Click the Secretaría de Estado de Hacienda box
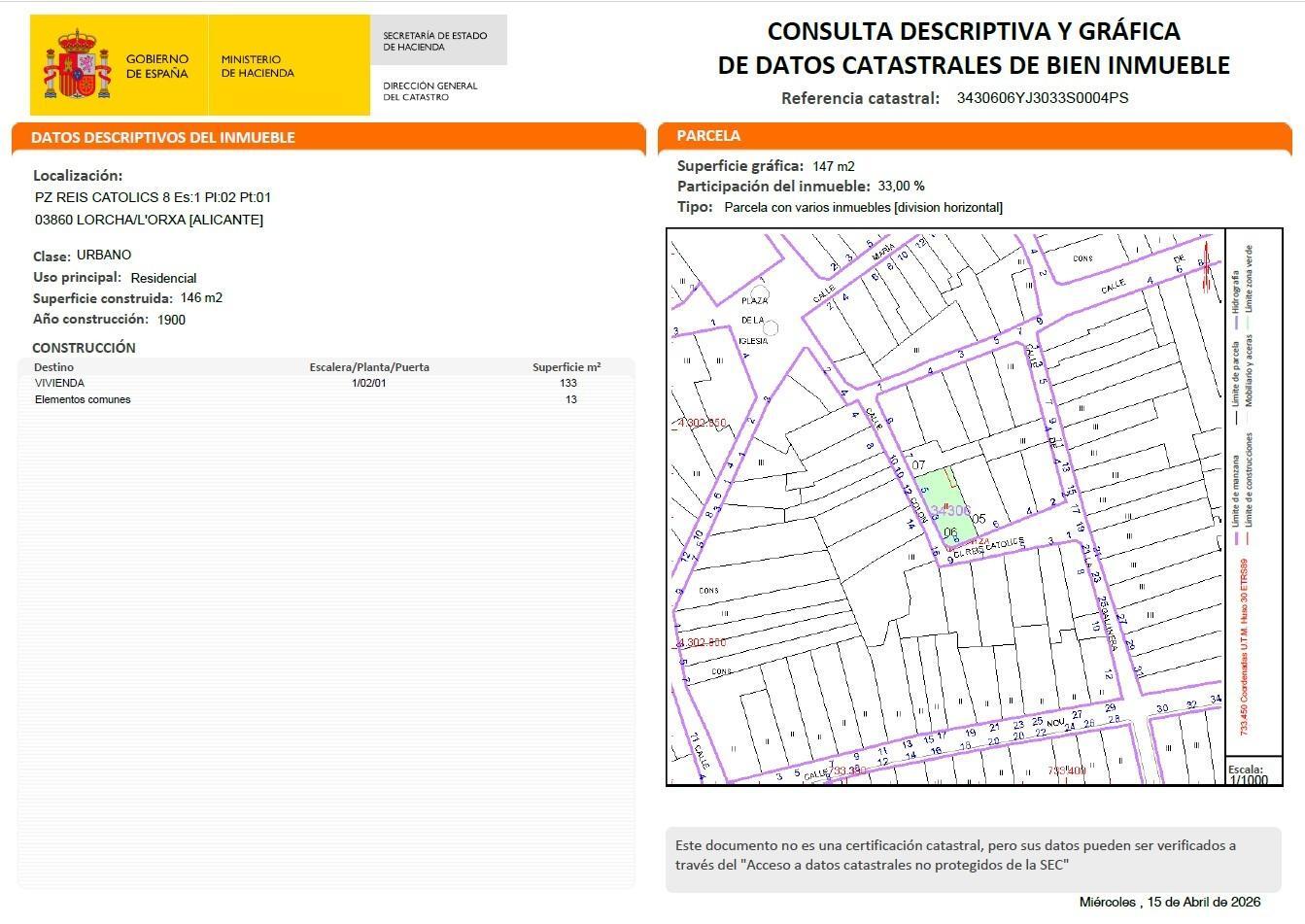Viewport: 1305px width, 924px height. (x=435, y=41)
